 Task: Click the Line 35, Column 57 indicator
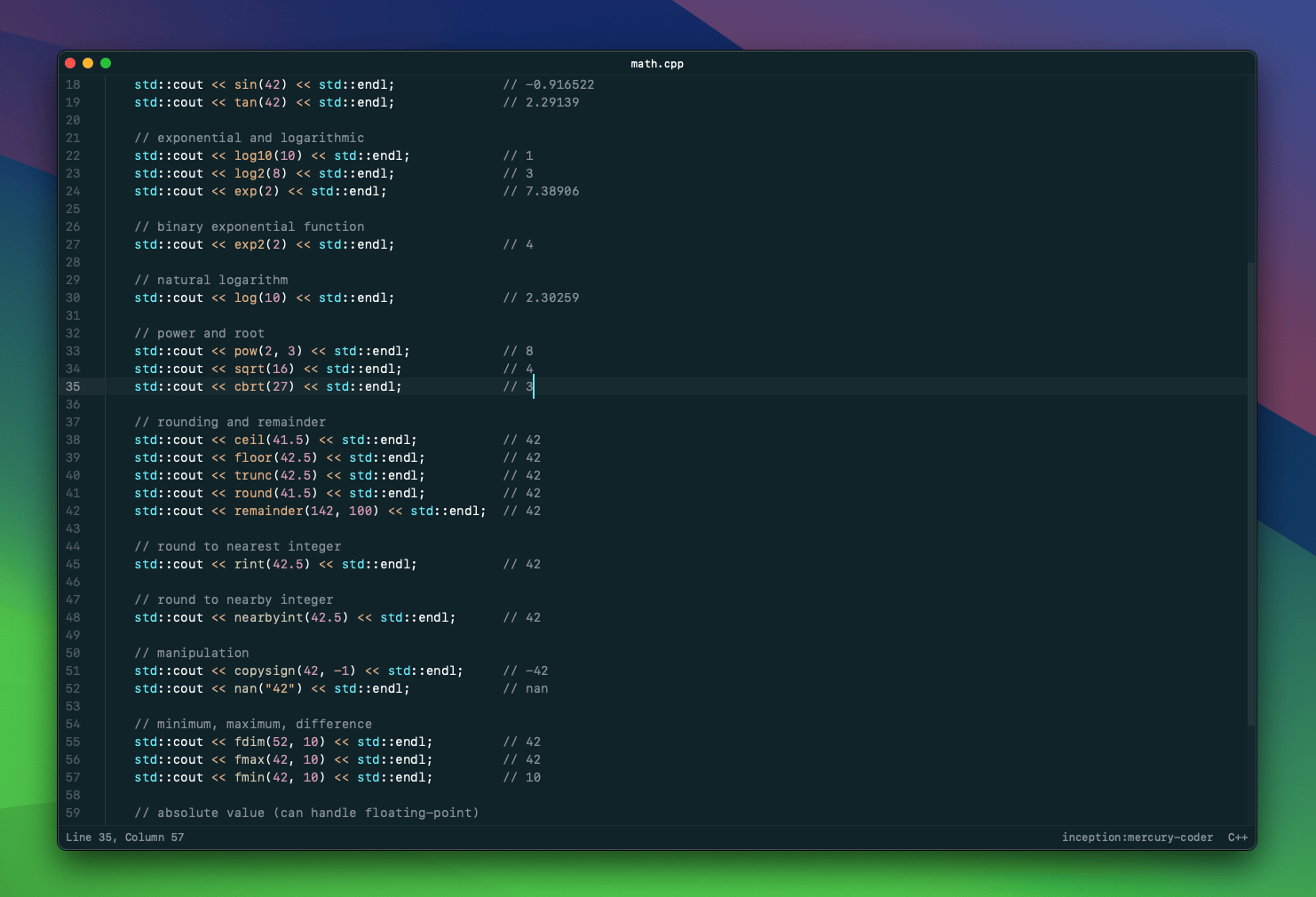click(125, 837)
